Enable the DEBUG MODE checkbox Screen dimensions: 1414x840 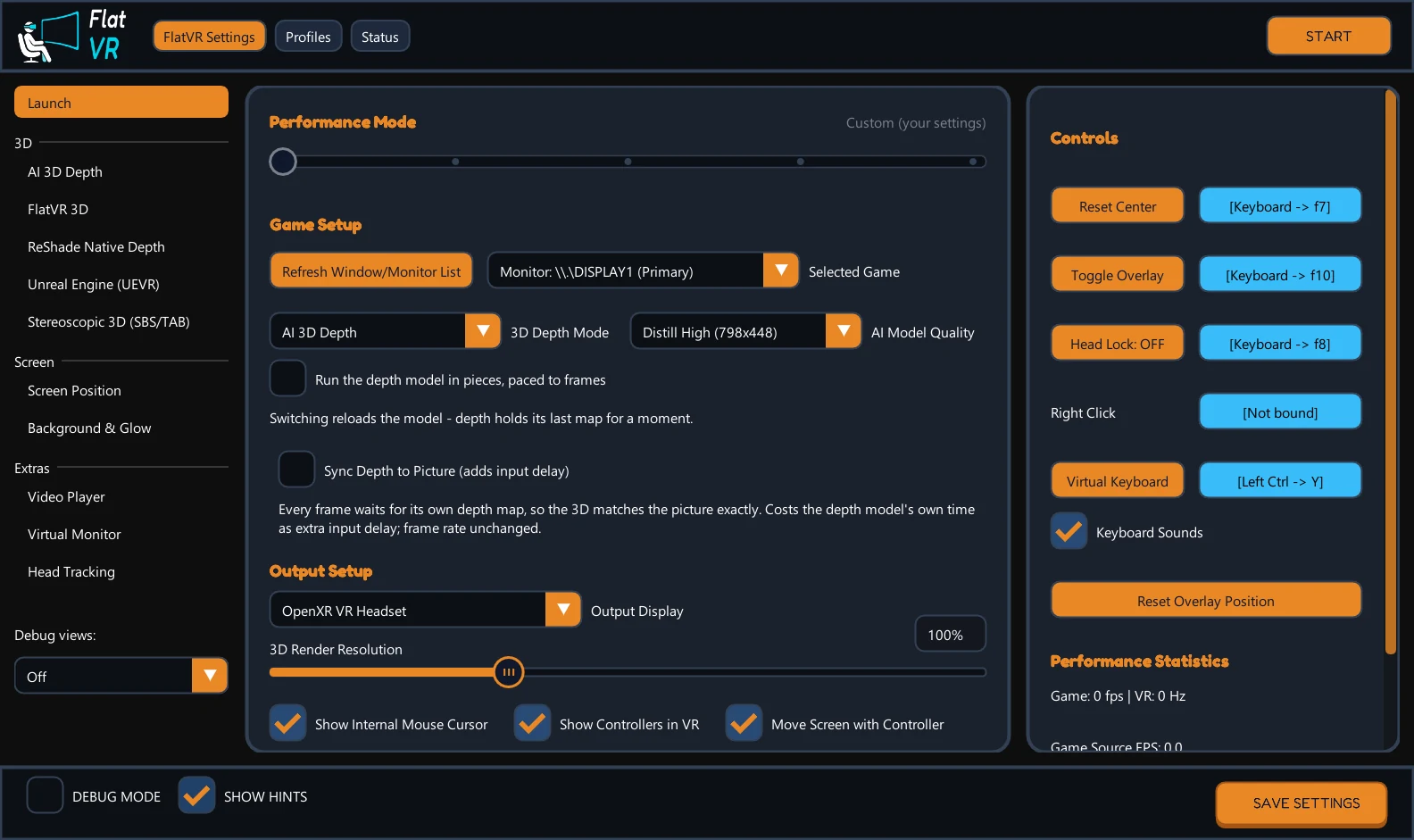(45, 795)
